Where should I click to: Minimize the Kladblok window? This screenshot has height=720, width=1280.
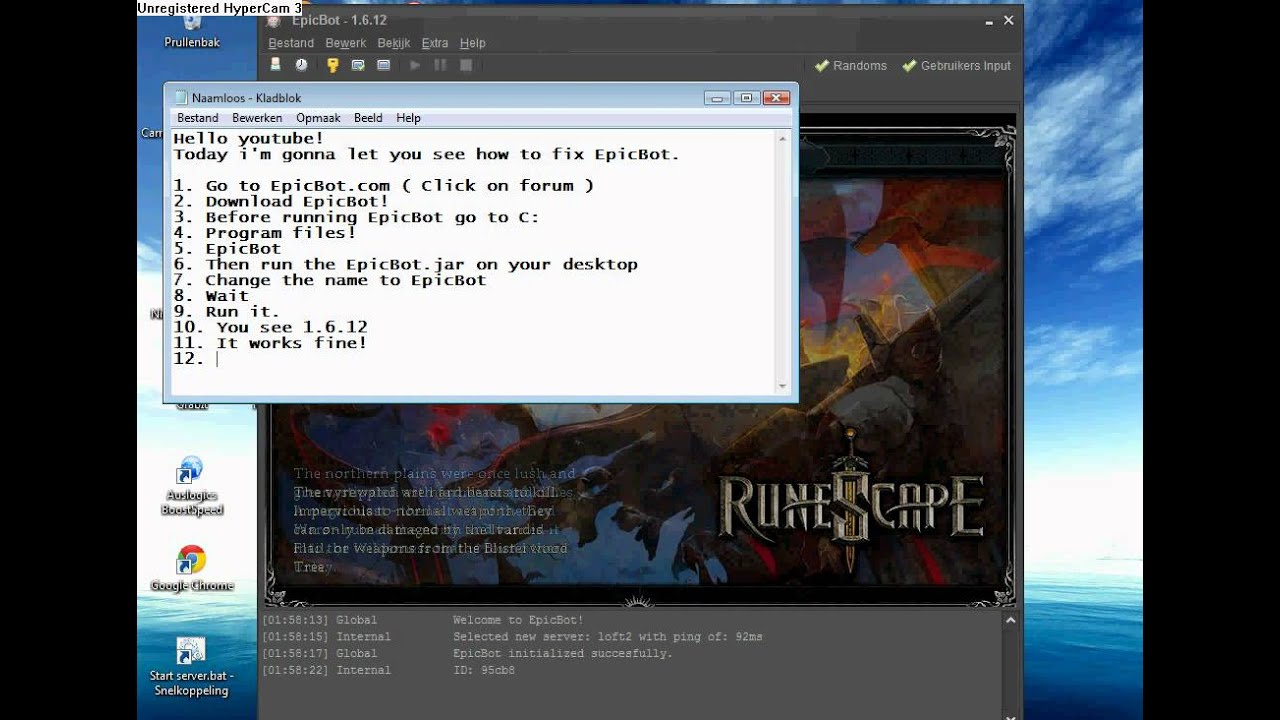pyautogui.click(x=717, y=97)
